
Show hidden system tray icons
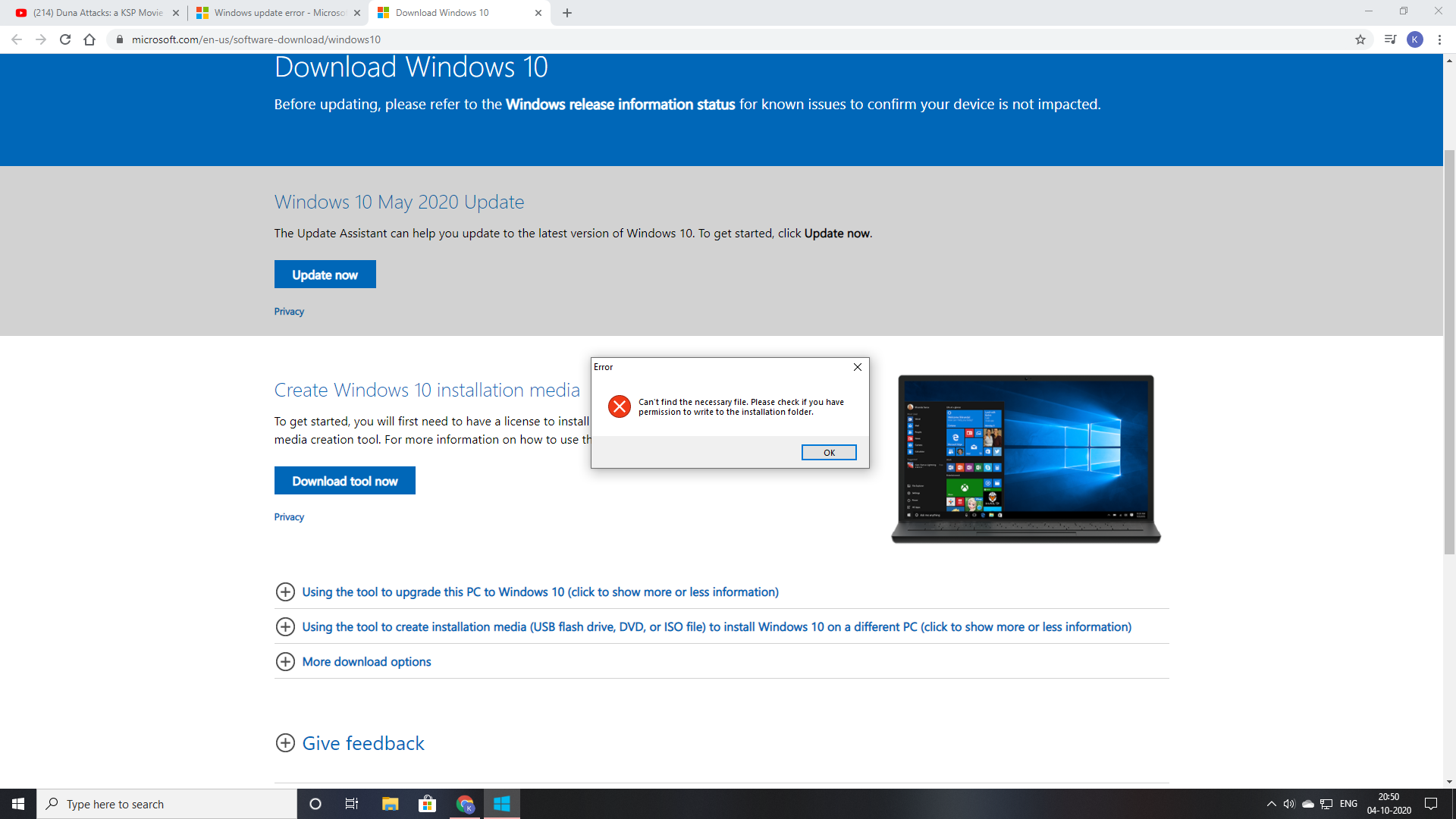click(x=1272, y=804)
